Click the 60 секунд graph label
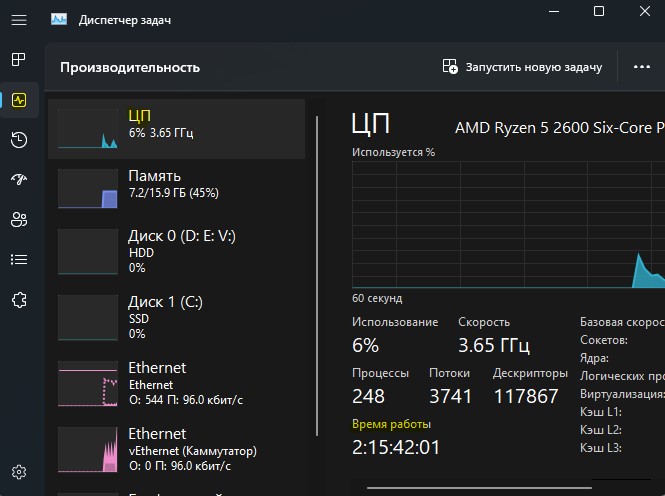The height and width of the screenshot is (496, 665). 377,298
